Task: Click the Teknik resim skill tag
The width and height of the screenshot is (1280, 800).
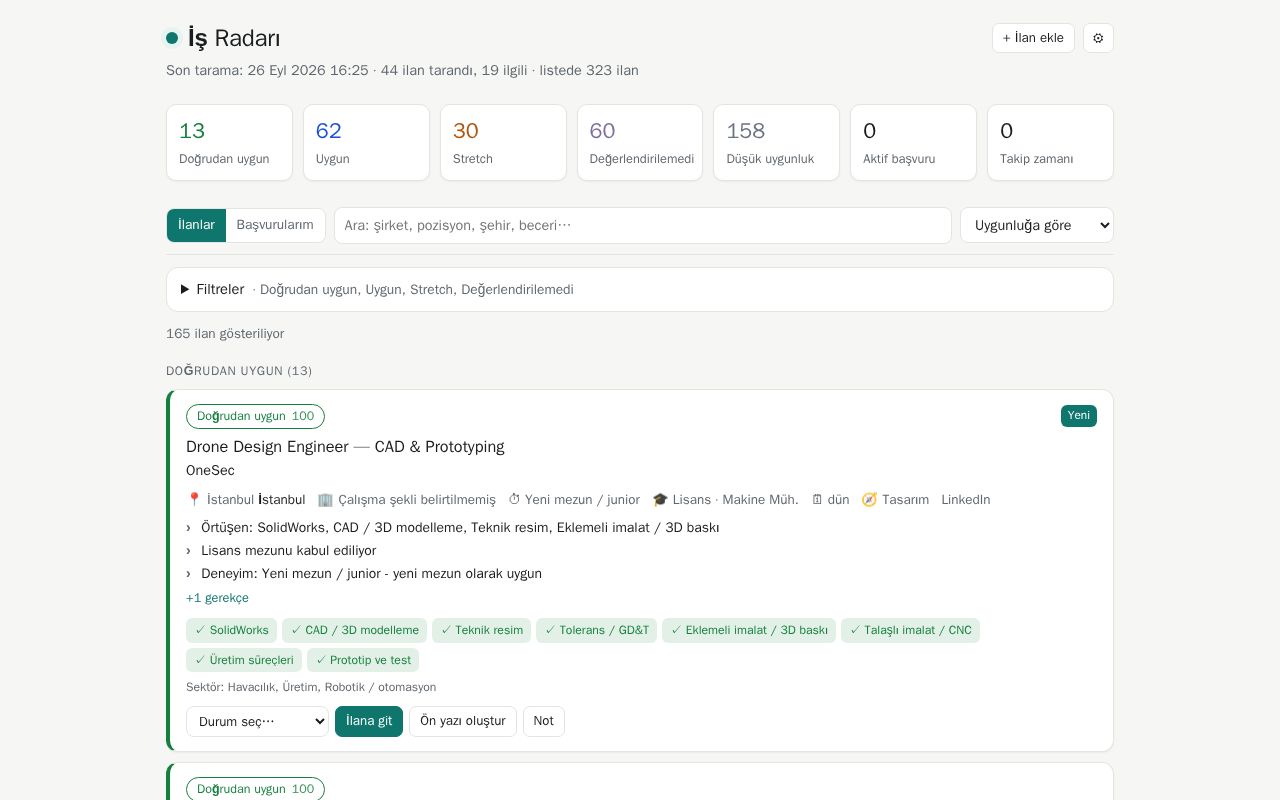Action: 481,630
